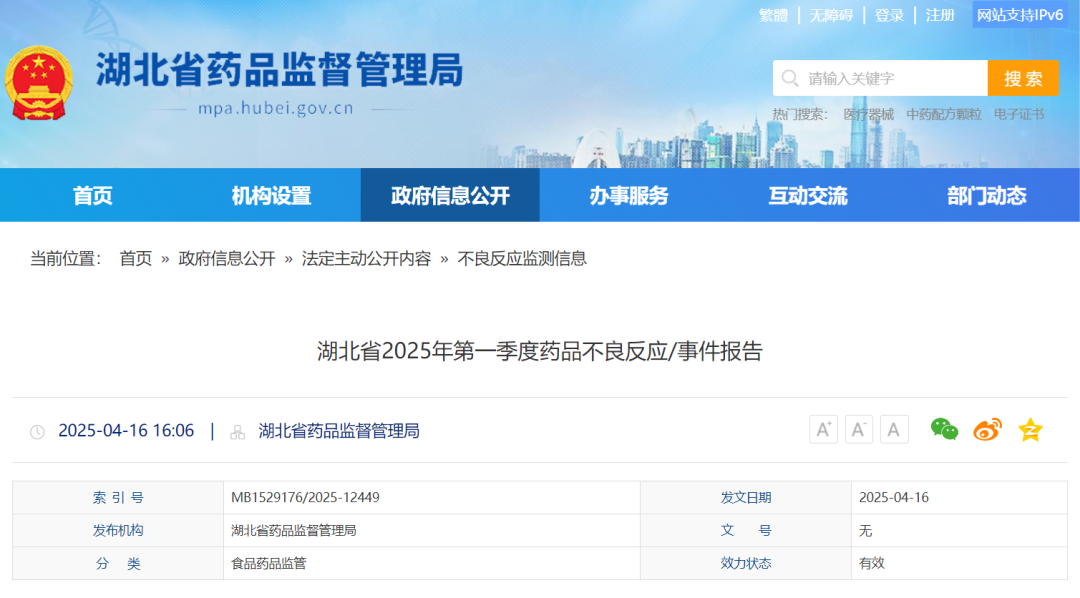Image resolution: width=1080 pixels, height=598 pixels.
Task: Open the 互动交流 navigation item
Action: (810, 196)
